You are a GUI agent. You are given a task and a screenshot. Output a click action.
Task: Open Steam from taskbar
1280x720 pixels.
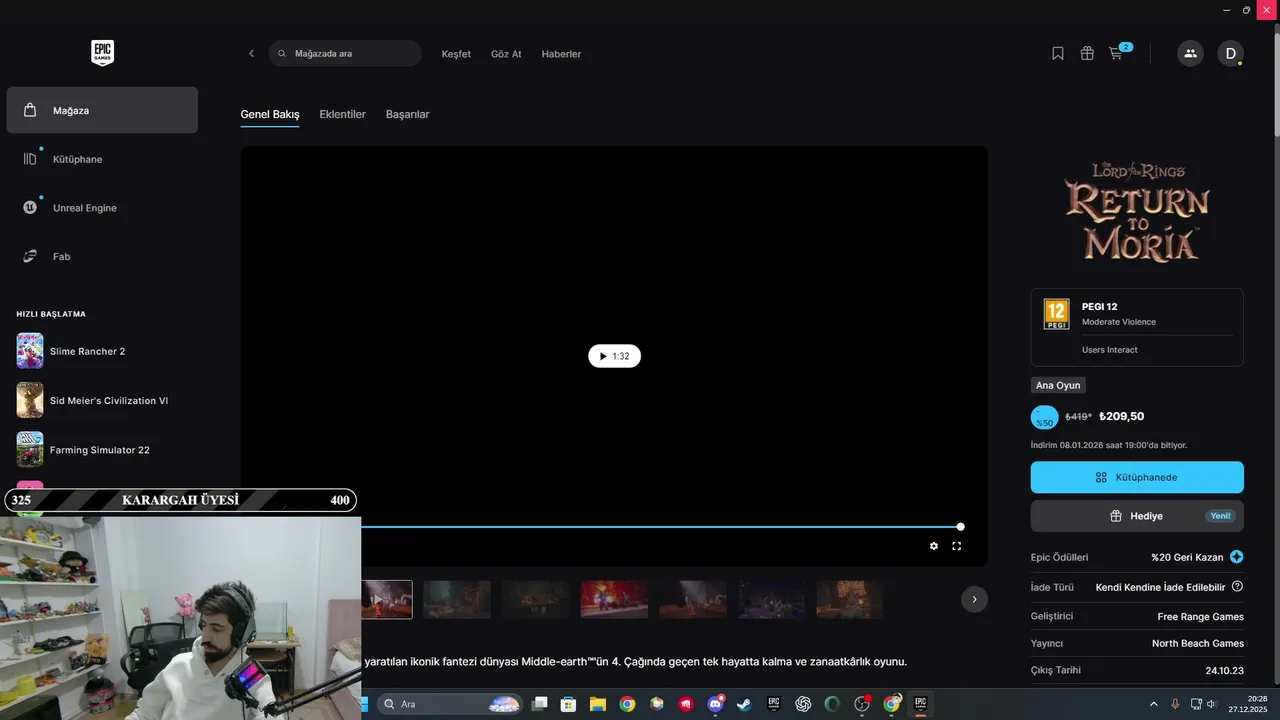744,704
